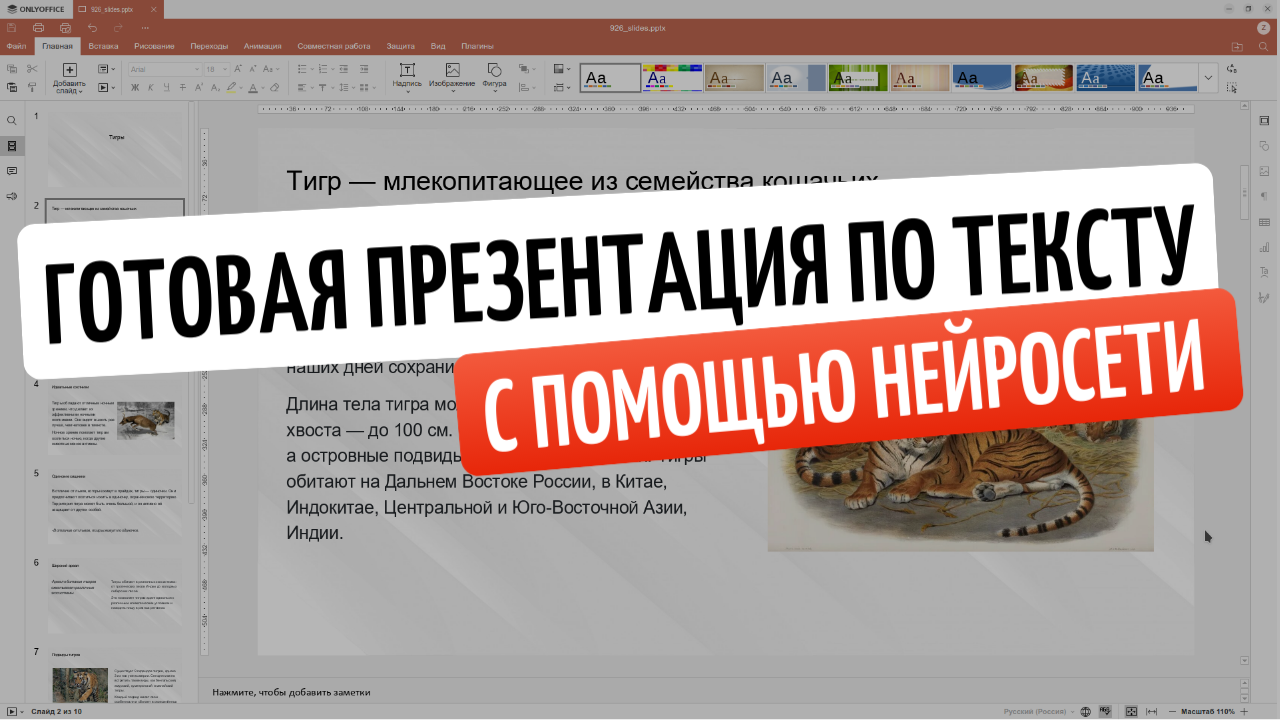Decrease the font size
This screenshot has width=1280, height=720.
pos(253,69)
